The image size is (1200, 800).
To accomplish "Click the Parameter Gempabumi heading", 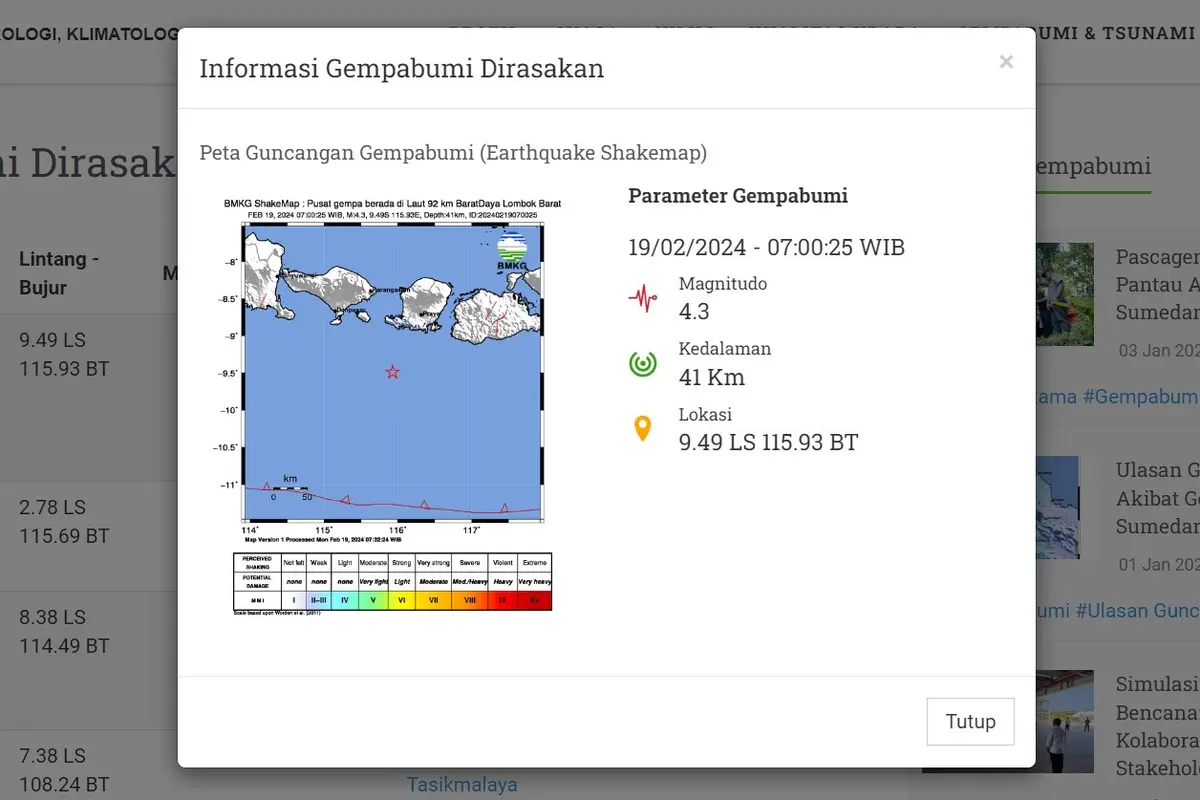I will pos(738,196).
